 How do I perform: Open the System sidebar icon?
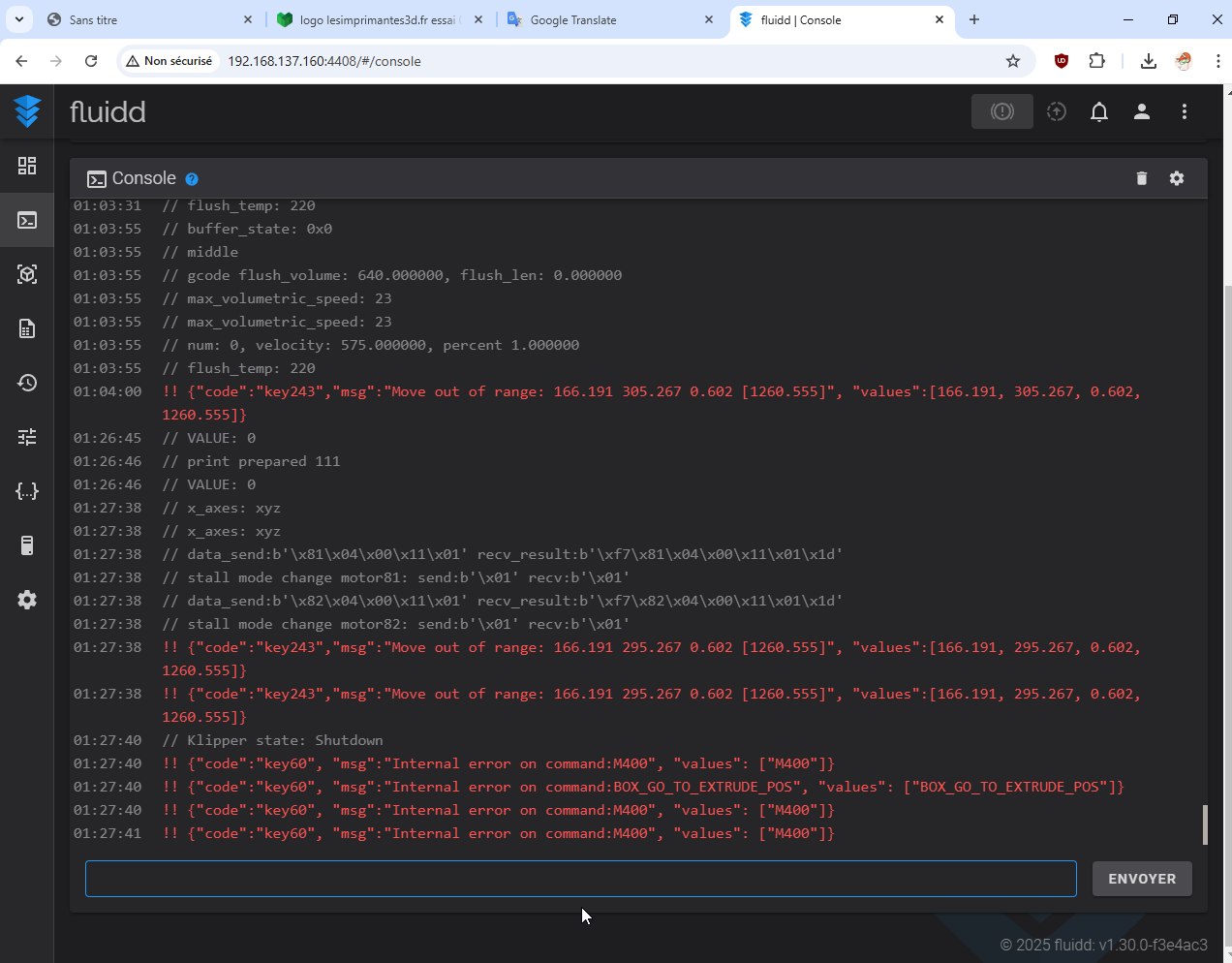point(27,545)
